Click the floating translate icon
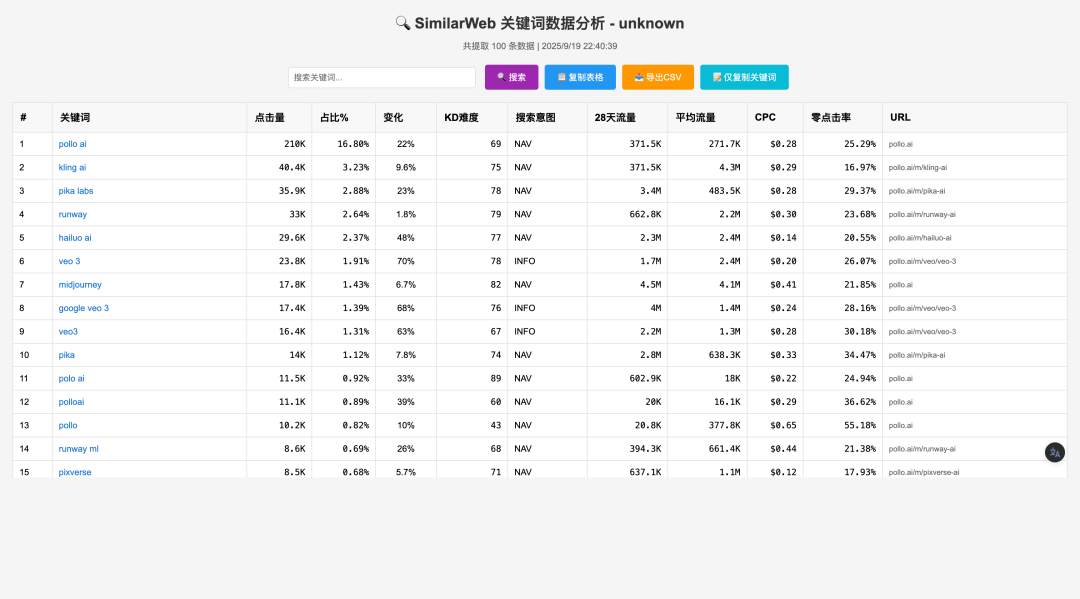Image resolution: width=1080 pixels, height=599 pixels. [x=1055, y=452]
